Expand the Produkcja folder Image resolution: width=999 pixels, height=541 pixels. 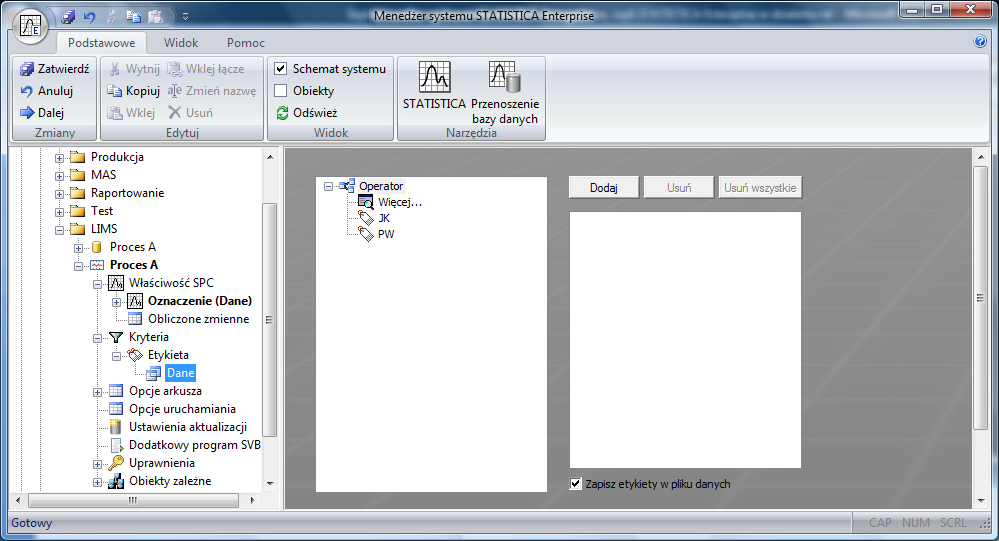(59, 157)
